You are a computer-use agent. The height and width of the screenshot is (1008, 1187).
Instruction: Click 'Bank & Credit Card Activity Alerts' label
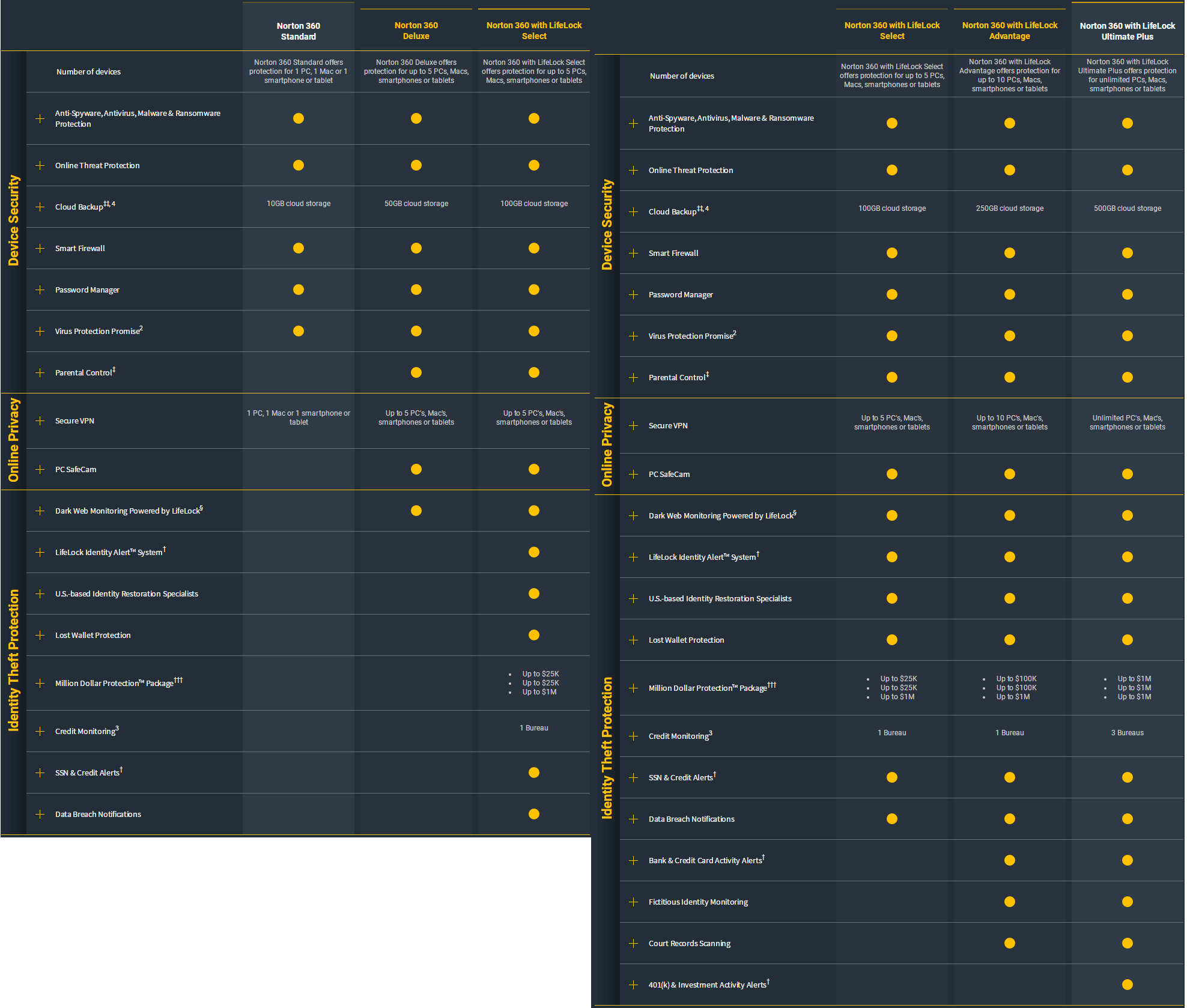pyautogui.click(x=706, y=860)
